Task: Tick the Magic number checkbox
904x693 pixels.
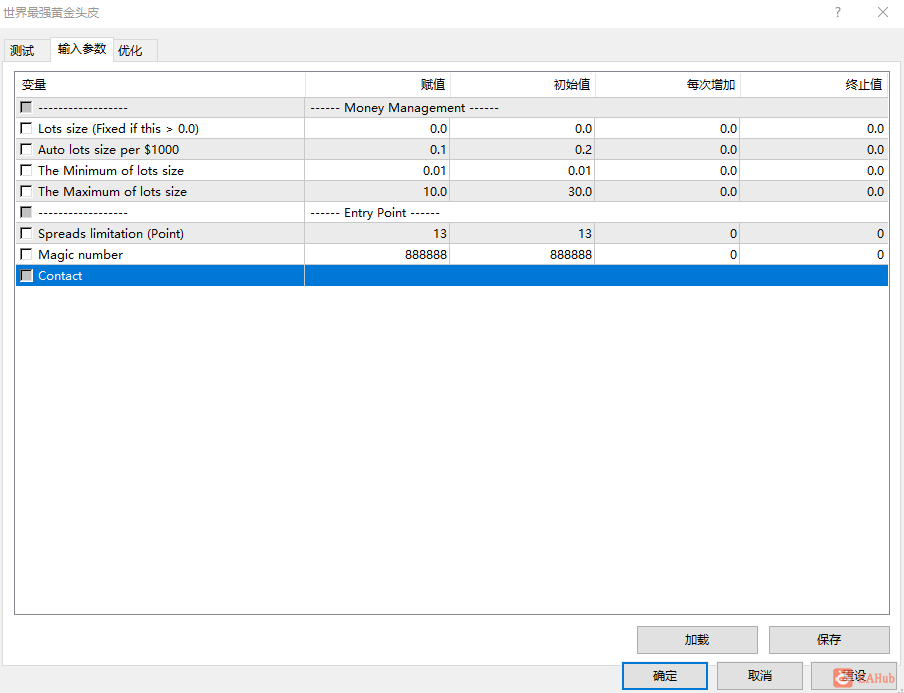Action: coord(26,254)
